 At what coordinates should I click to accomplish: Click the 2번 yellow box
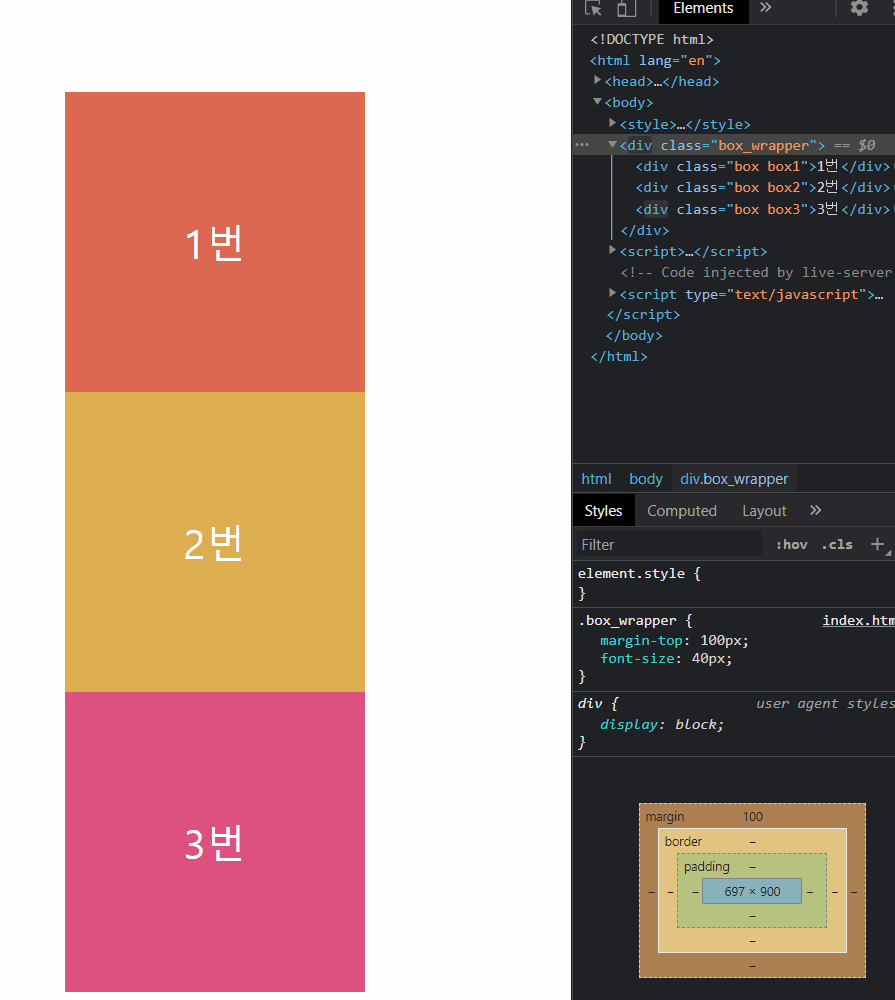[215, 542]
